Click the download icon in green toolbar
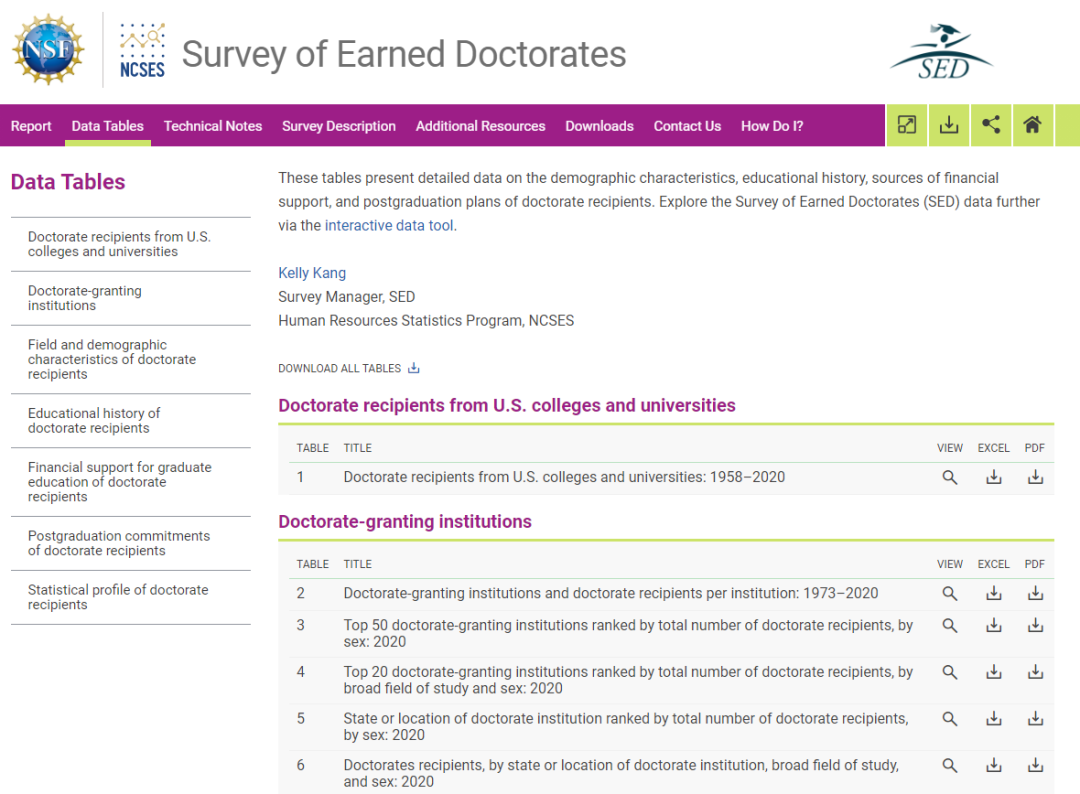This screenshot has width=1080, height=794. coord(948,125)
